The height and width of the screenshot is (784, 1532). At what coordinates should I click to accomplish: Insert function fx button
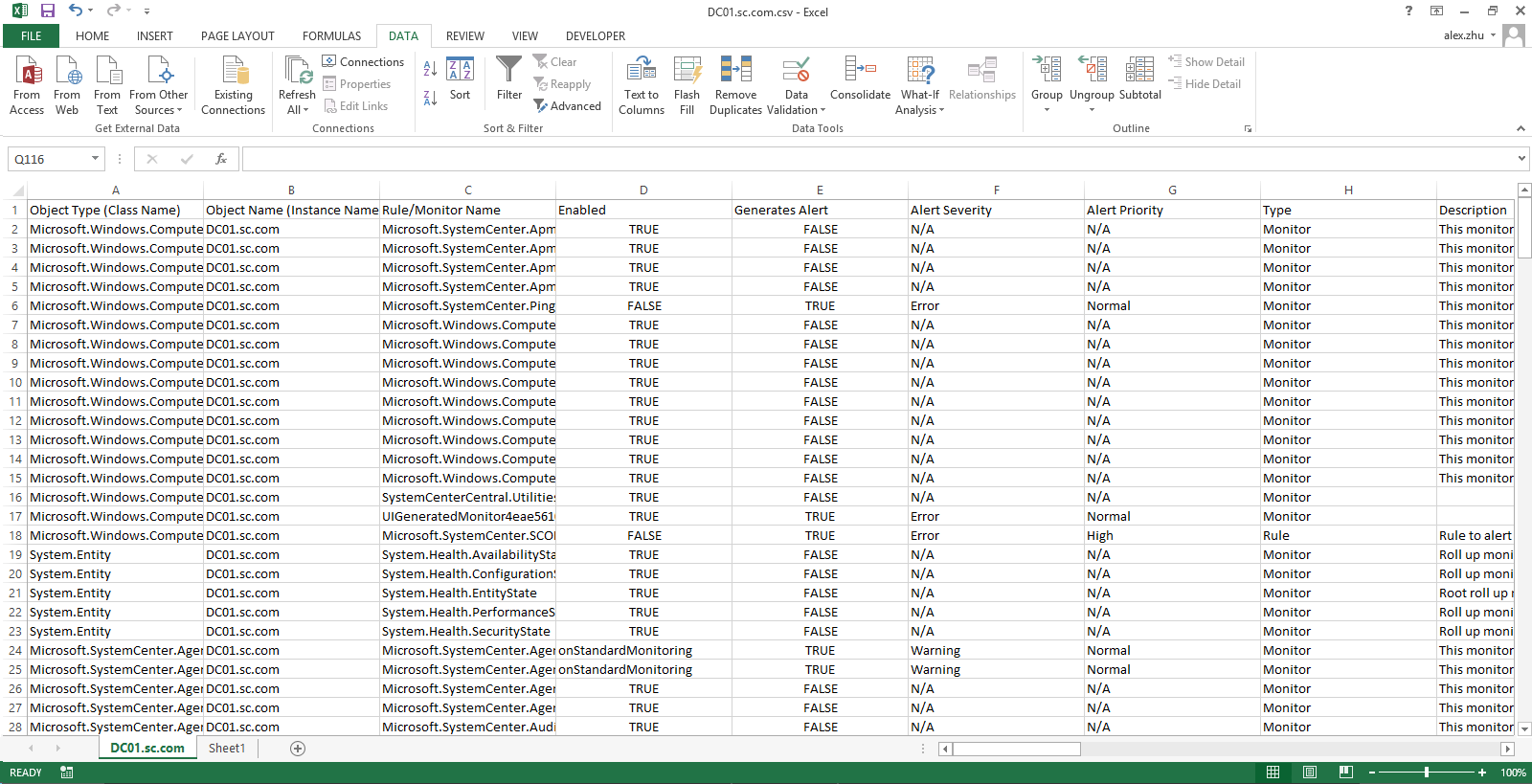tap(221, 159)
